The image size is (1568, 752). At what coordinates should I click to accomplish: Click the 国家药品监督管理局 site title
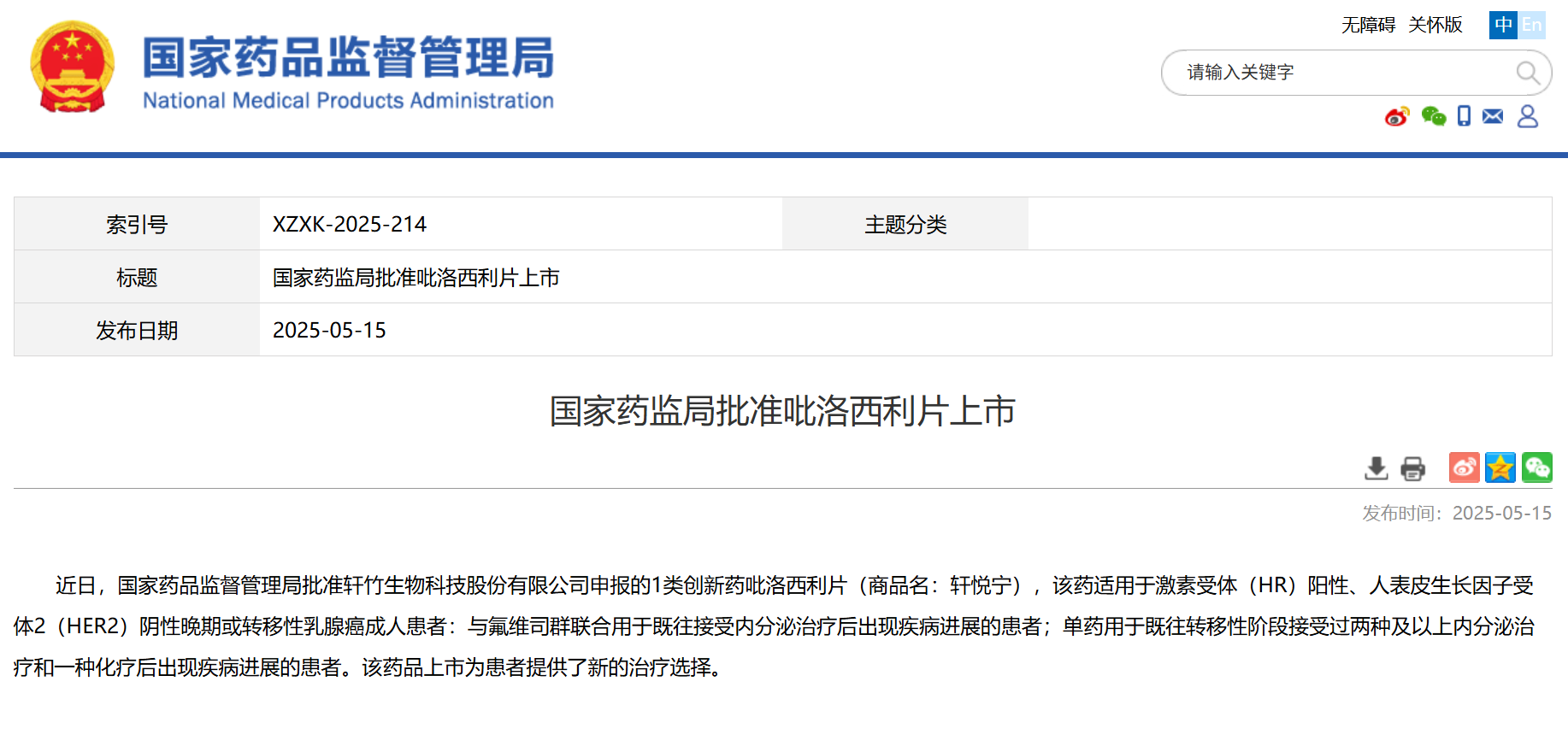coord(348,58)
